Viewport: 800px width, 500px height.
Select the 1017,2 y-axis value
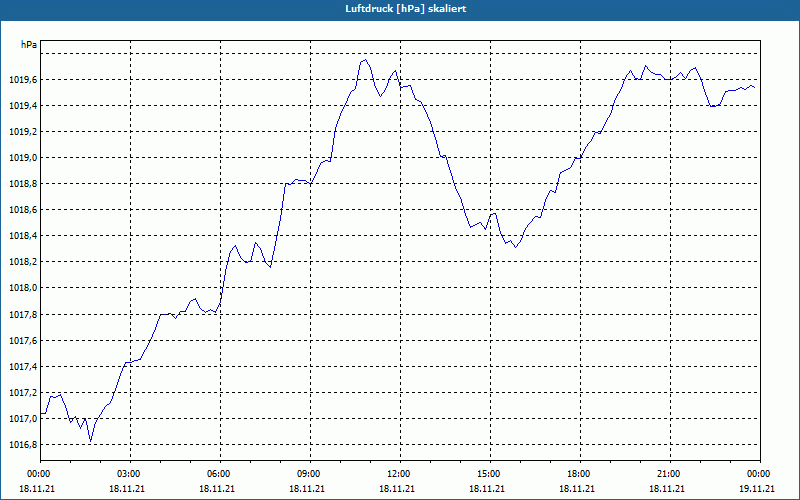23,392
